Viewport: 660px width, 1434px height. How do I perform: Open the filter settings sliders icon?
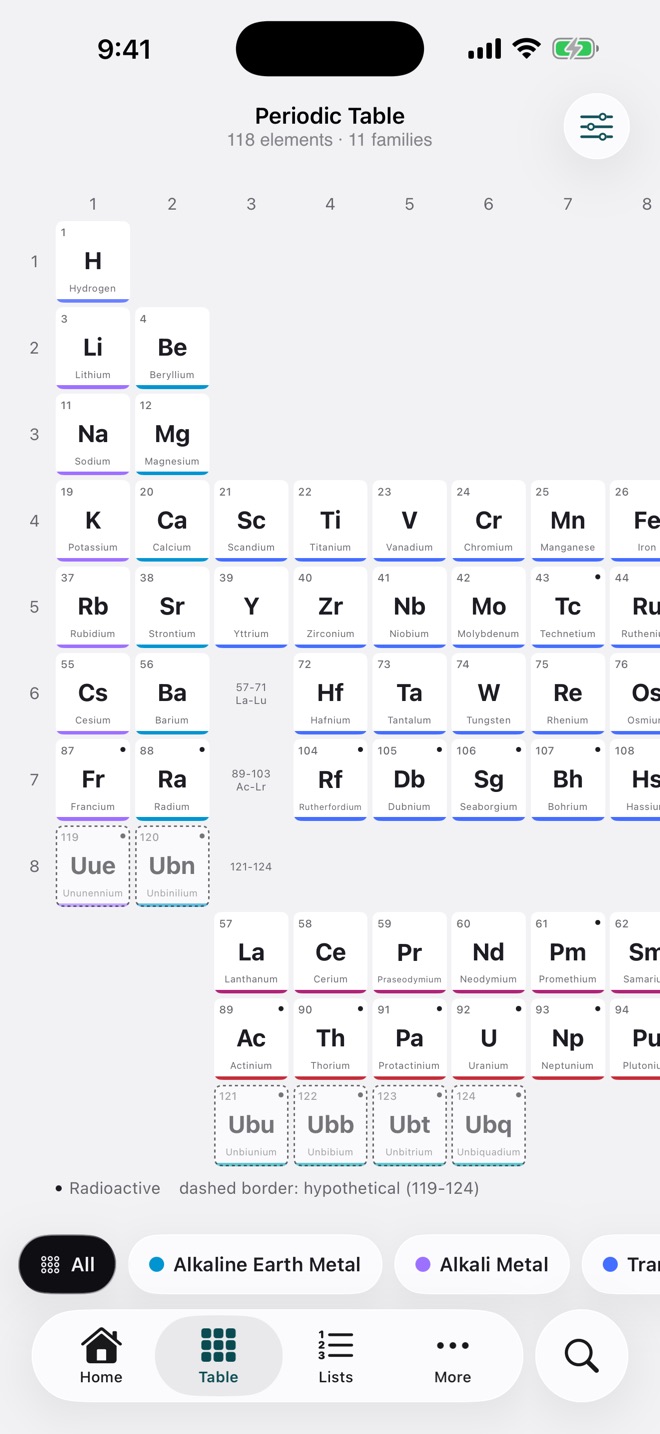[596, 127]
